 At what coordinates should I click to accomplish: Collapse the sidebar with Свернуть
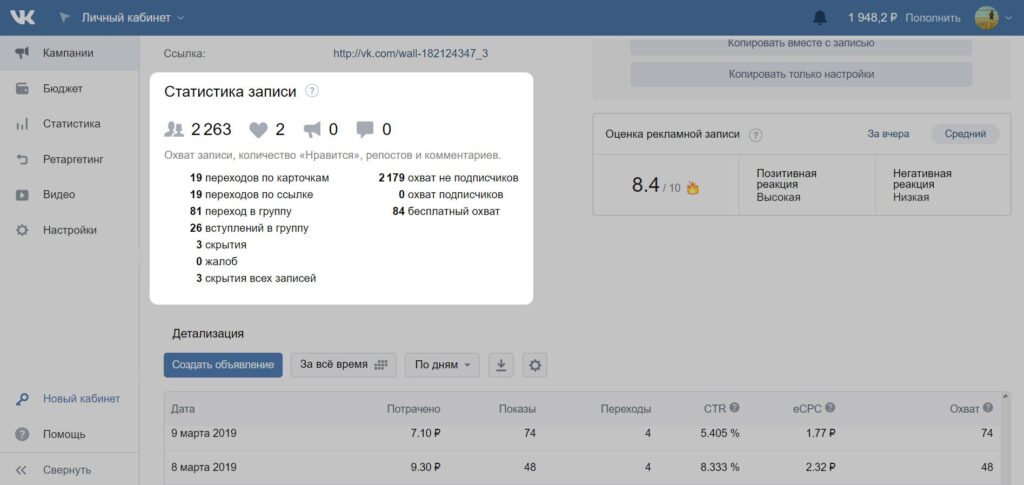pos(66,469)
